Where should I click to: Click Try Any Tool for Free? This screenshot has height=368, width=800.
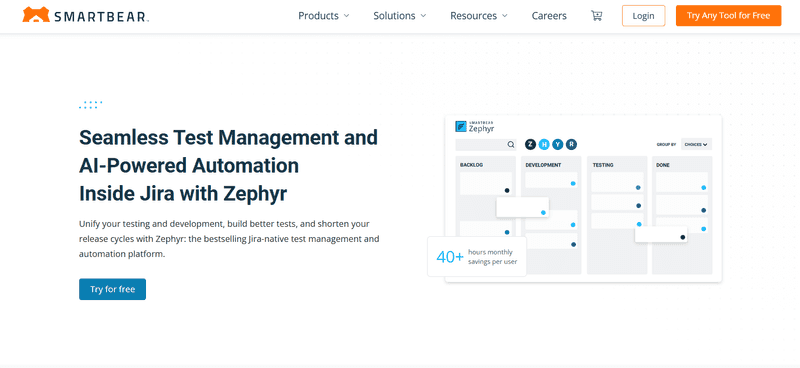pyautogui.click(x=728, y=16)
